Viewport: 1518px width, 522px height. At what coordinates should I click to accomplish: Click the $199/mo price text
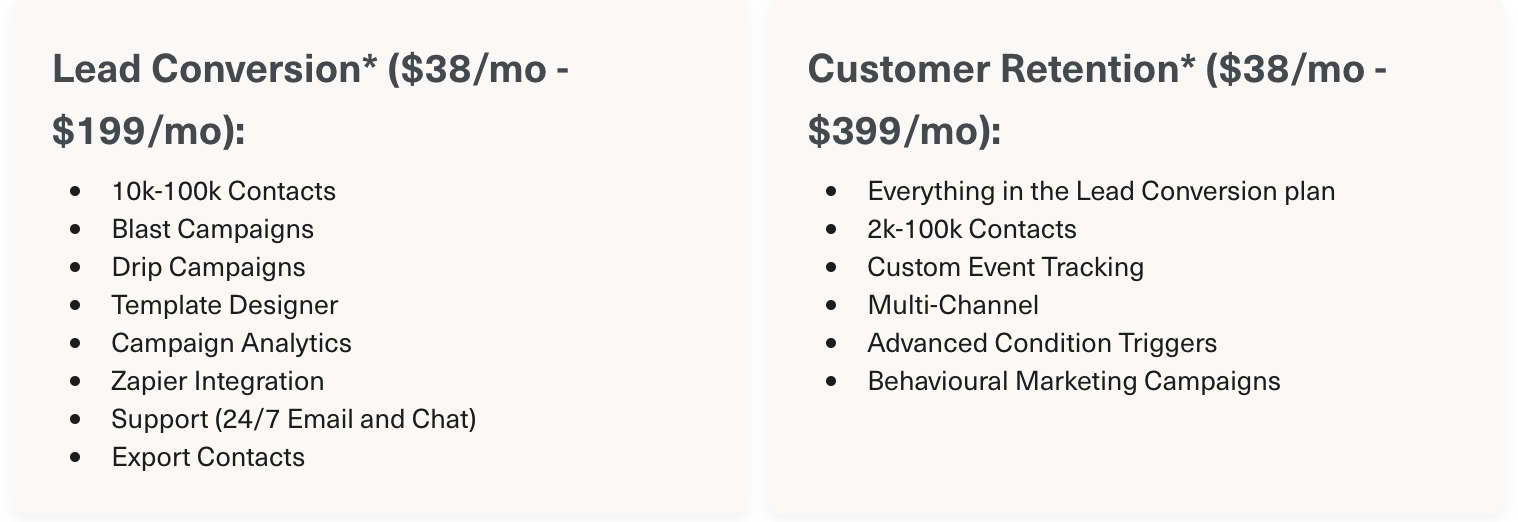tap(142, 132)
